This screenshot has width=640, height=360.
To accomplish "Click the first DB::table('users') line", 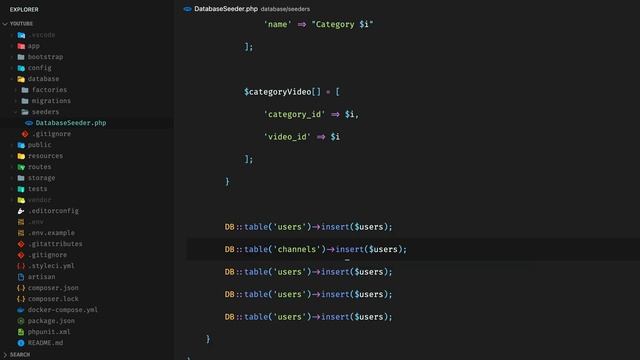I will click(308, 227).
